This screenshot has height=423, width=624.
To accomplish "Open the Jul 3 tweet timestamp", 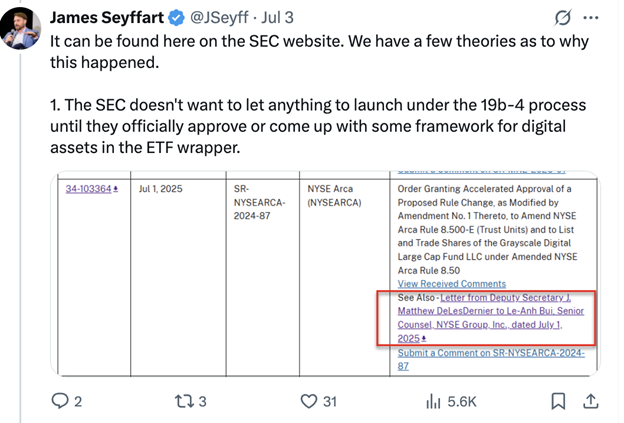I will click(x=280, y=18).
